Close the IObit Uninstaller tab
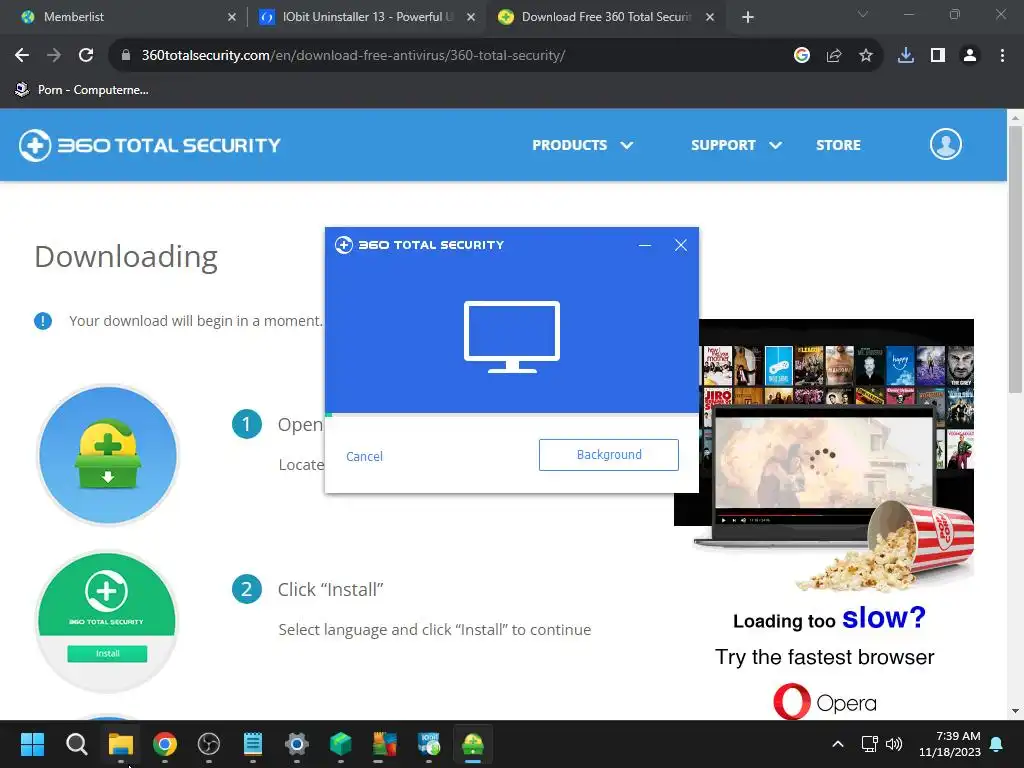Viewport: 1024px width, 768px height. point(471,17)
